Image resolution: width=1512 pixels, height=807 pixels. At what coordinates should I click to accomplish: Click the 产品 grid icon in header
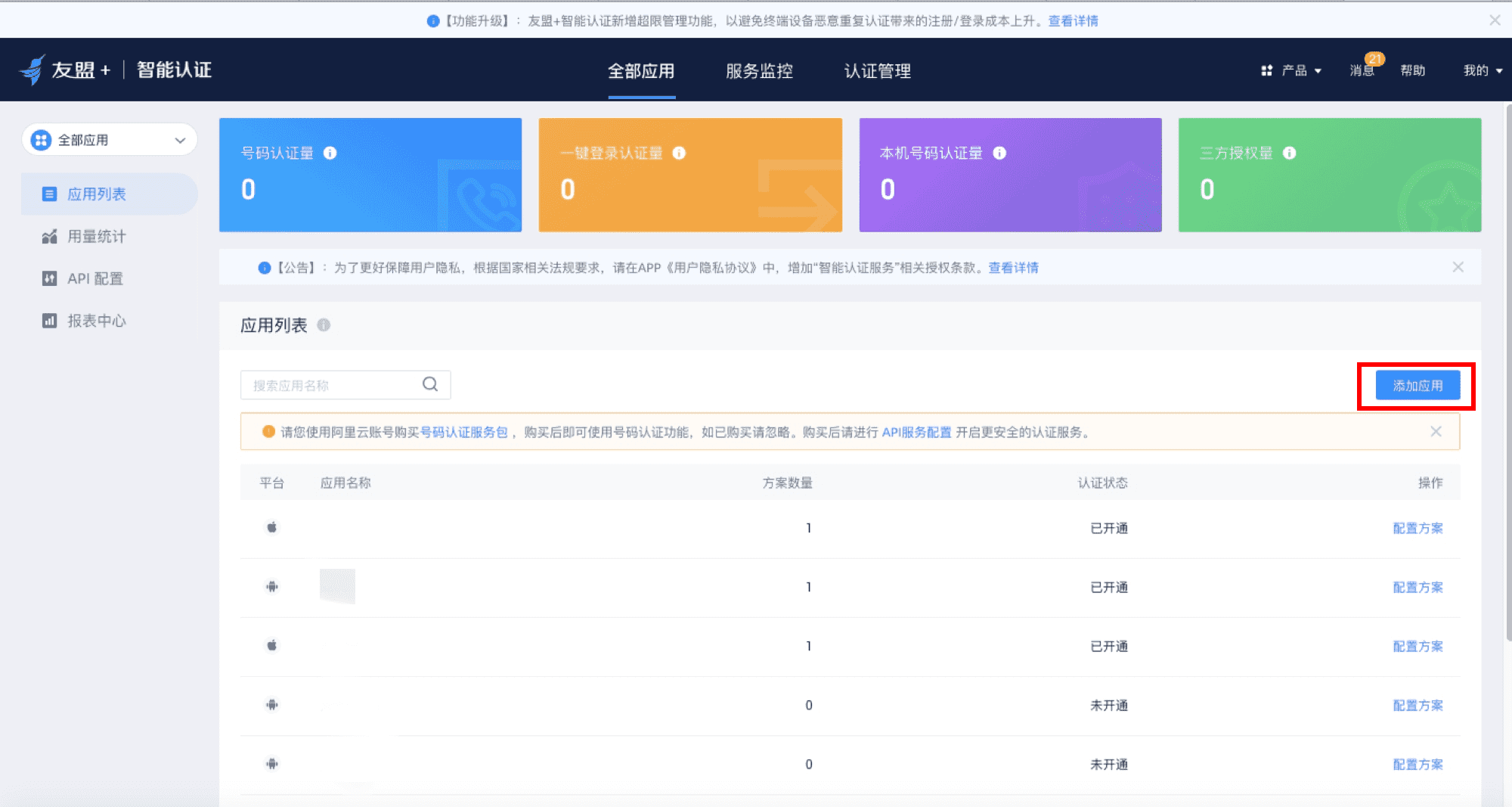coord(1267,70)
